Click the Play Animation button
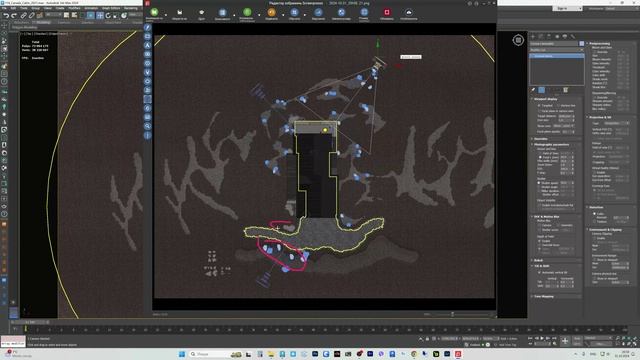640x360 pixels. pyautogui.click(x=542, y=338)
